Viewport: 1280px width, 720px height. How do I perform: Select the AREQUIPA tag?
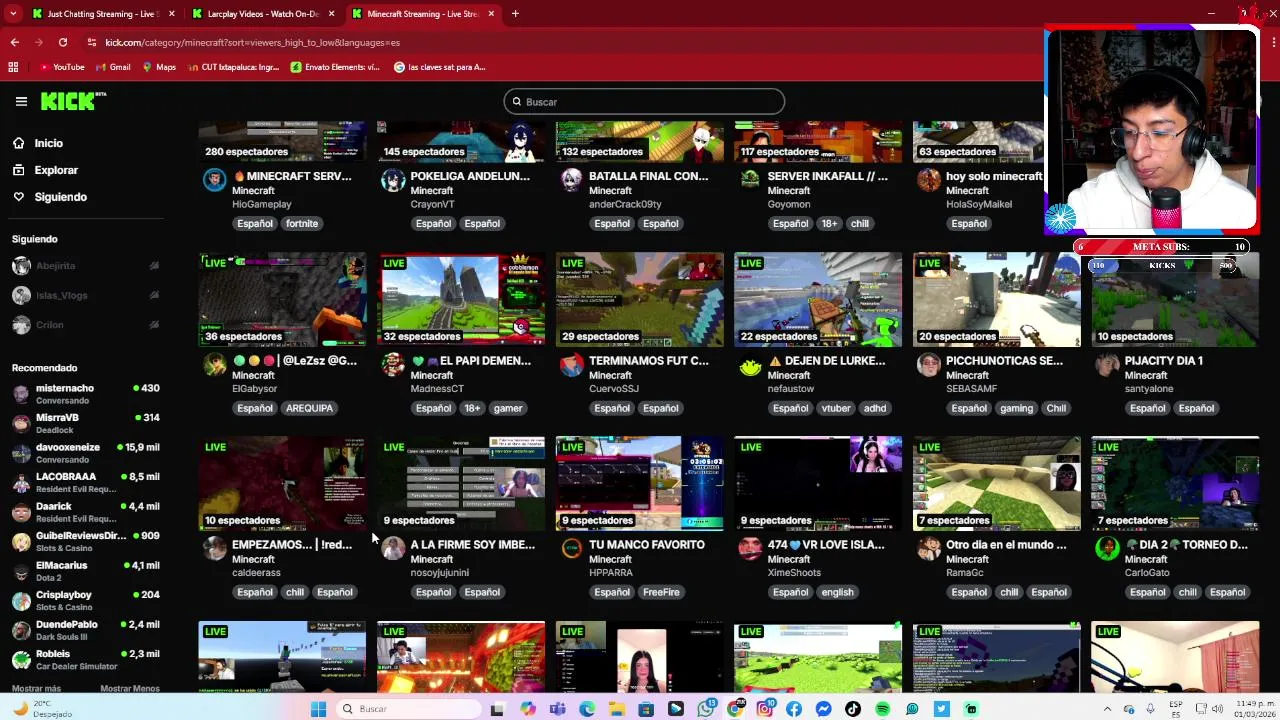(x=309, y=408)
